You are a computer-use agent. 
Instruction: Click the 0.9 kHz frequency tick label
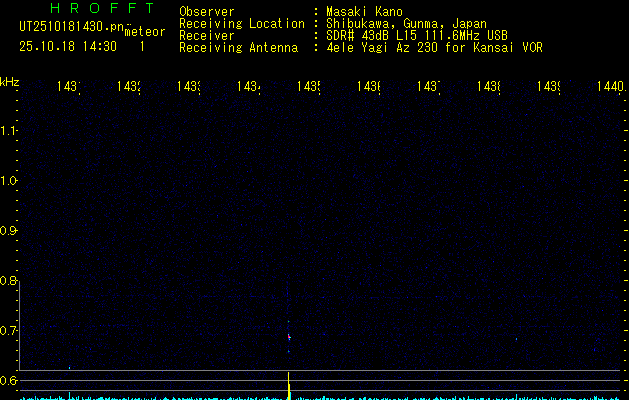point(8,231)
